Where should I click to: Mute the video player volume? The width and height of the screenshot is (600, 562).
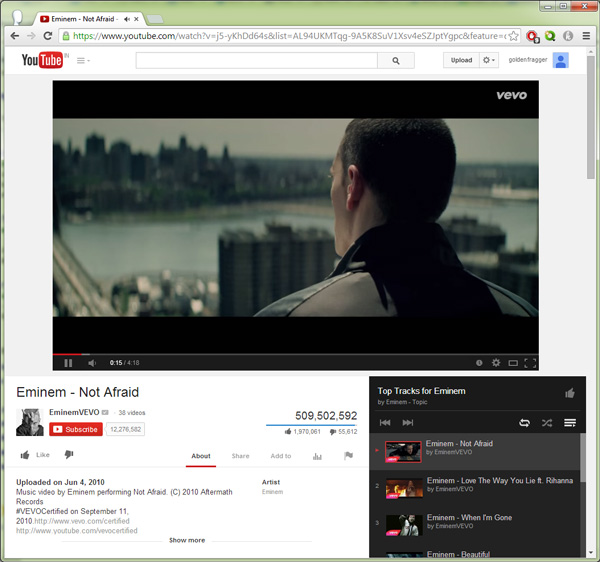tap(92, 363)
